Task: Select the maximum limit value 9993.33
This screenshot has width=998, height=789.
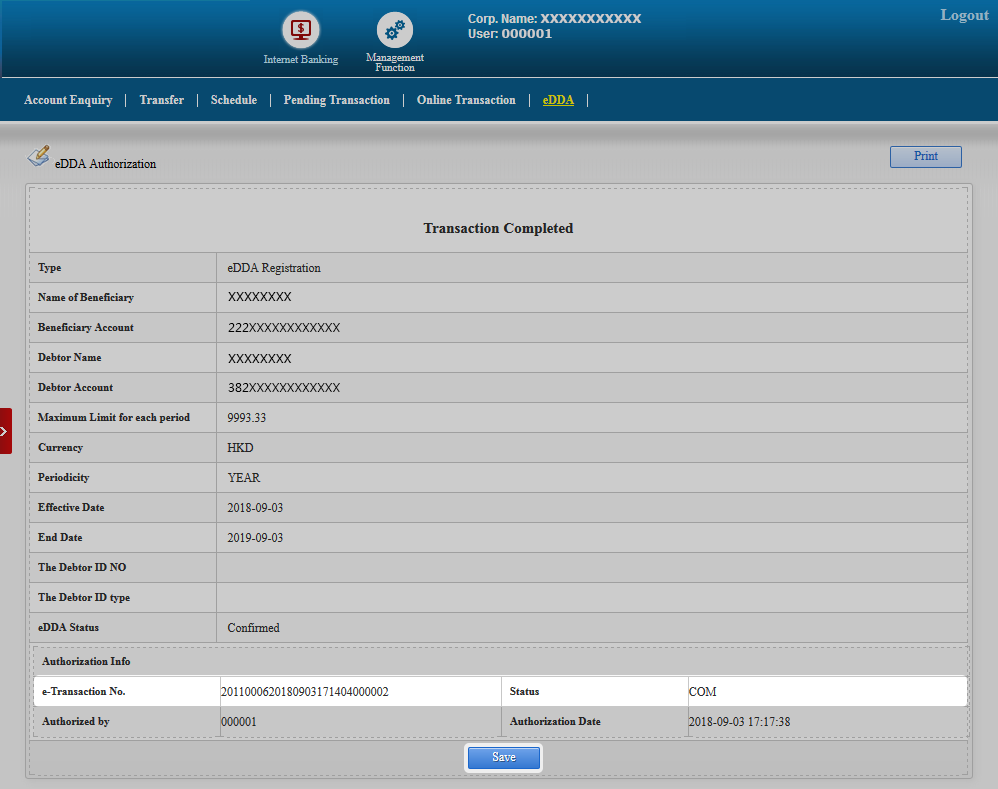Action: click(247, 418)
